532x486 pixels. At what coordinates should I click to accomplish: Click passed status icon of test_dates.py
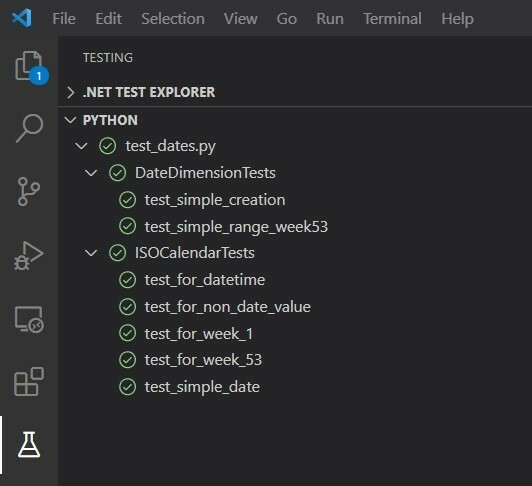(x=108, y=146)
